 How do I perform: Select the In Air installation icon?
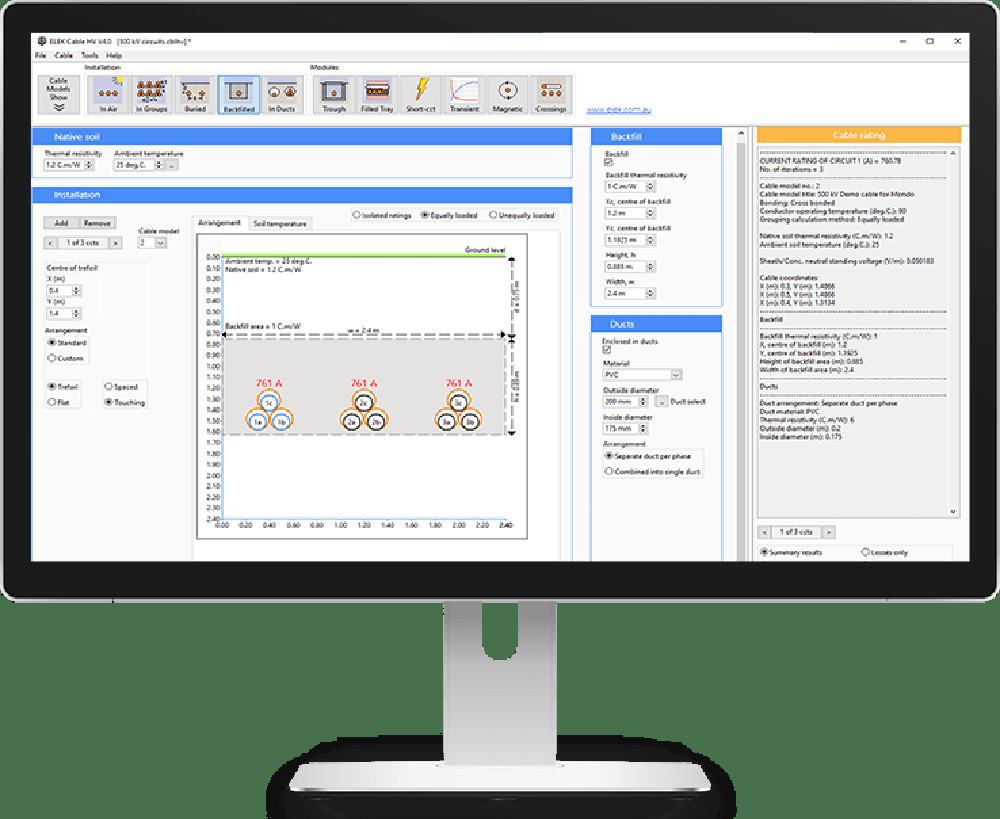(x=108, y=94)
